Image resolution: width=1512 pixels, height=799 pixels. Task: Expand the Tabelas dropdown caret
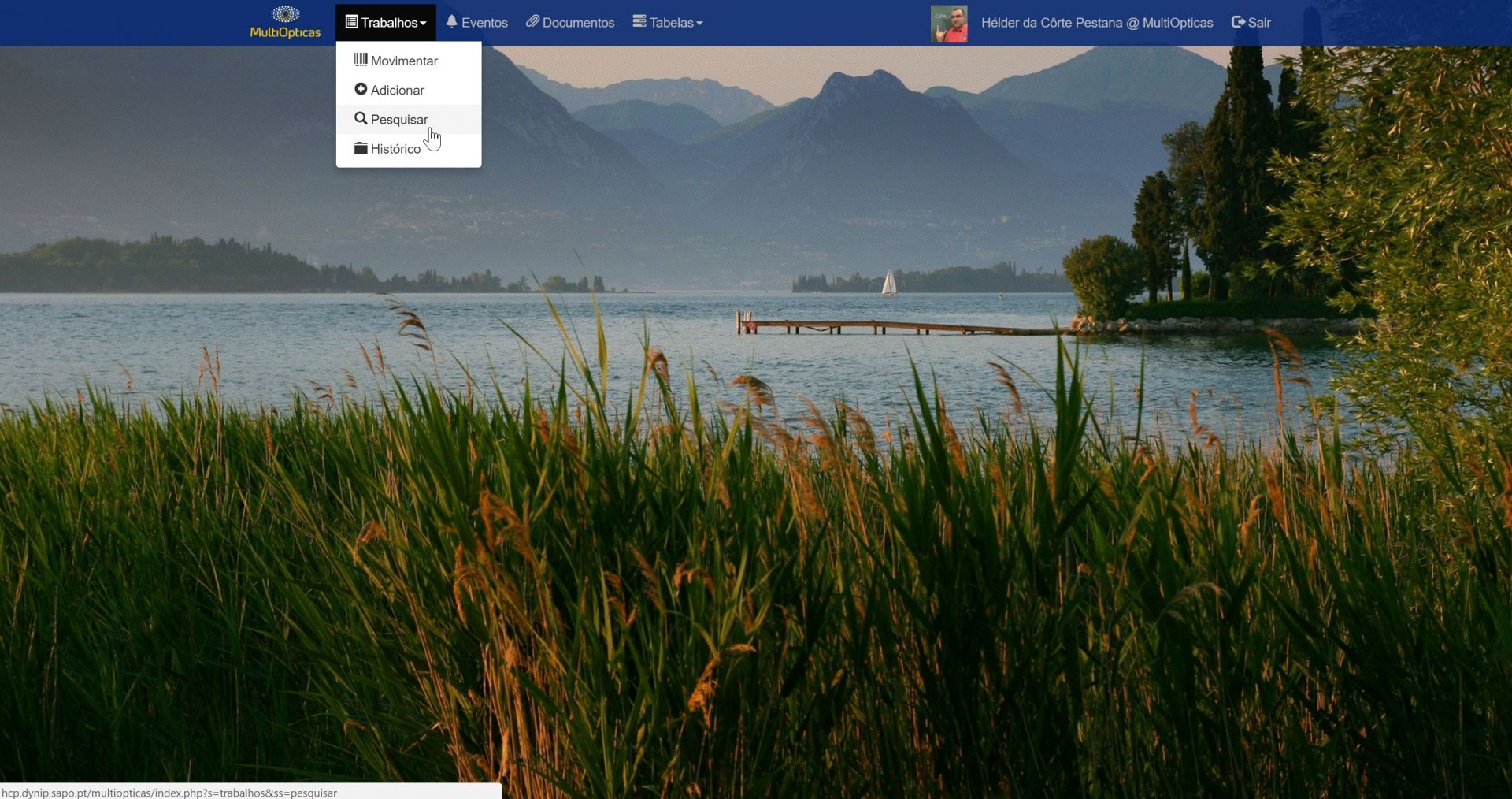tap(699, 24)
